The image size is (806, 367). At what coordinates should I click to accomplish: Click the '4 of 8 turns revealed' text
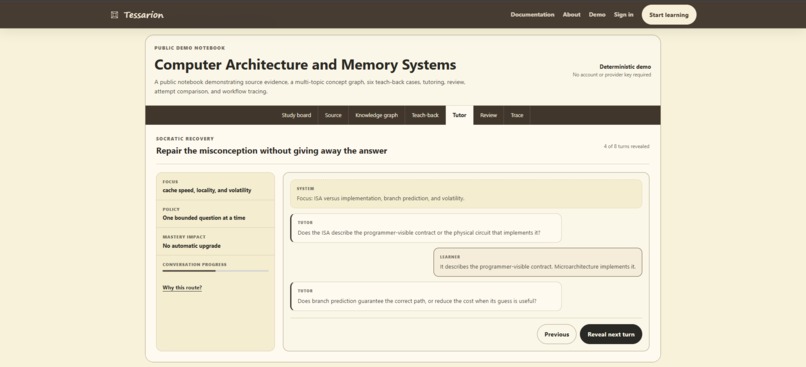pyautogui.click(x=626, y=146)
